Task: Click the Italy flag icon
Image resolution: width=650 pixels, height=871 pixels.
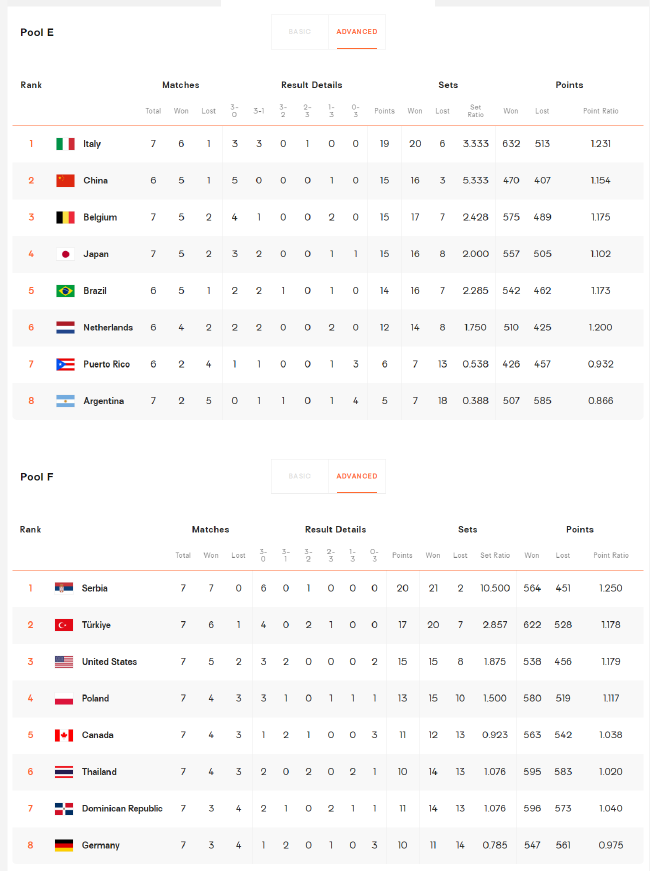Action: click(65, 144)
